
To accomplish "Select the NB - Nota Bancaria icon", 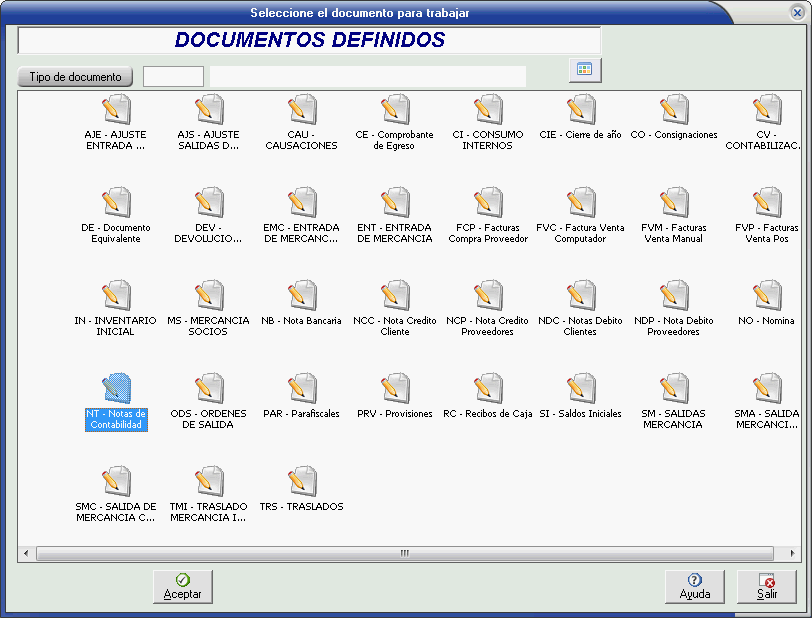I will tap(302, 296).
